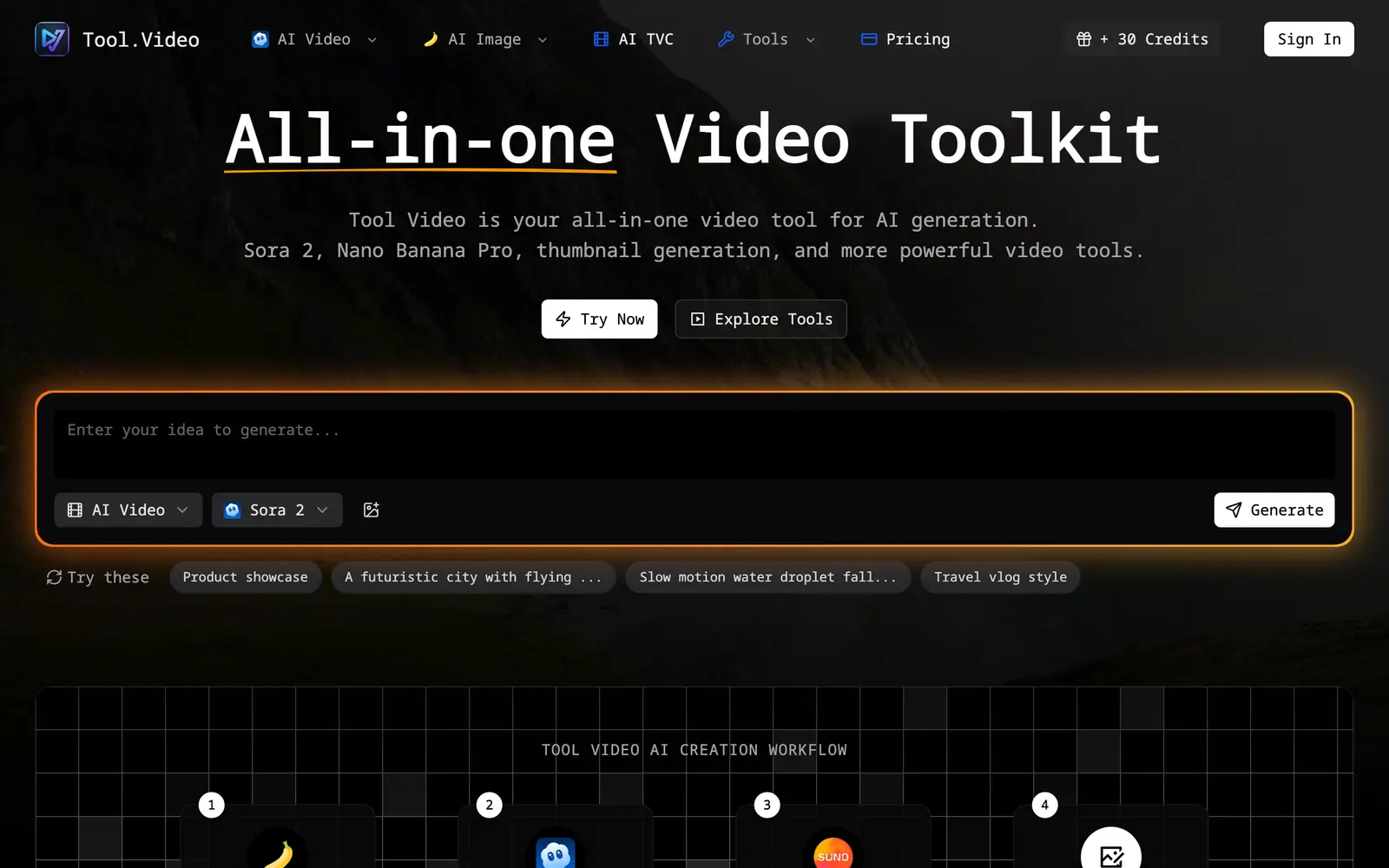Viewport: 1389px width, 868px height.
Task: Click the film icon beside AI TVC
Action: [601, 39]
